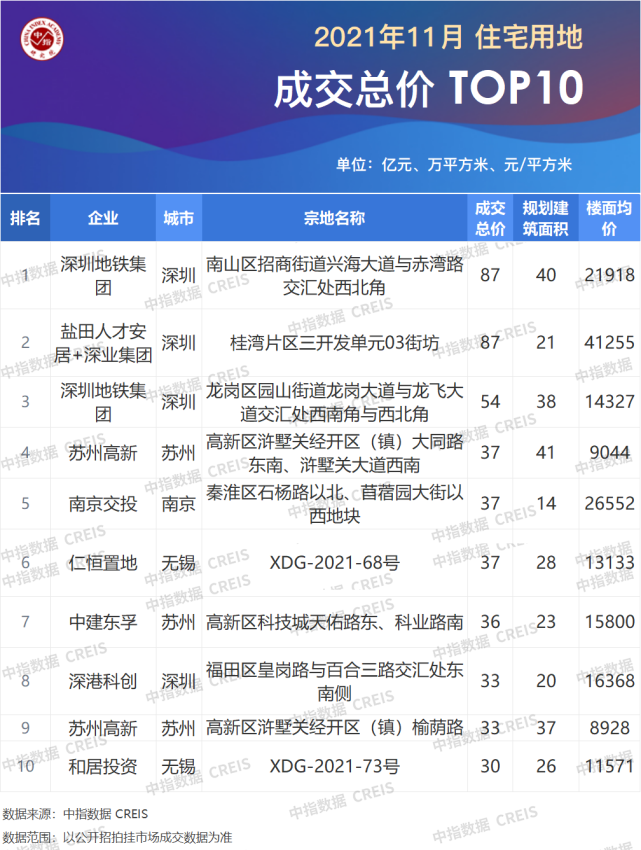Click the 成交总价 column header

pyautogui.click(x=490, y=218)
